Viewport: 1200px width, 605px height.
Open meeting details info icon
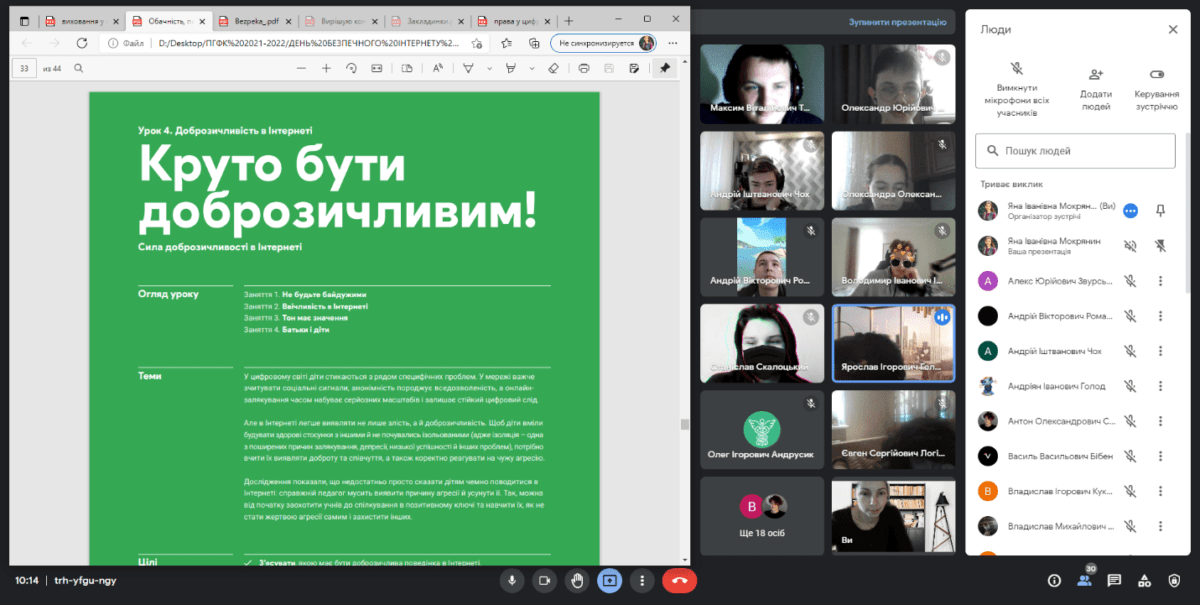coord(1054,580)
